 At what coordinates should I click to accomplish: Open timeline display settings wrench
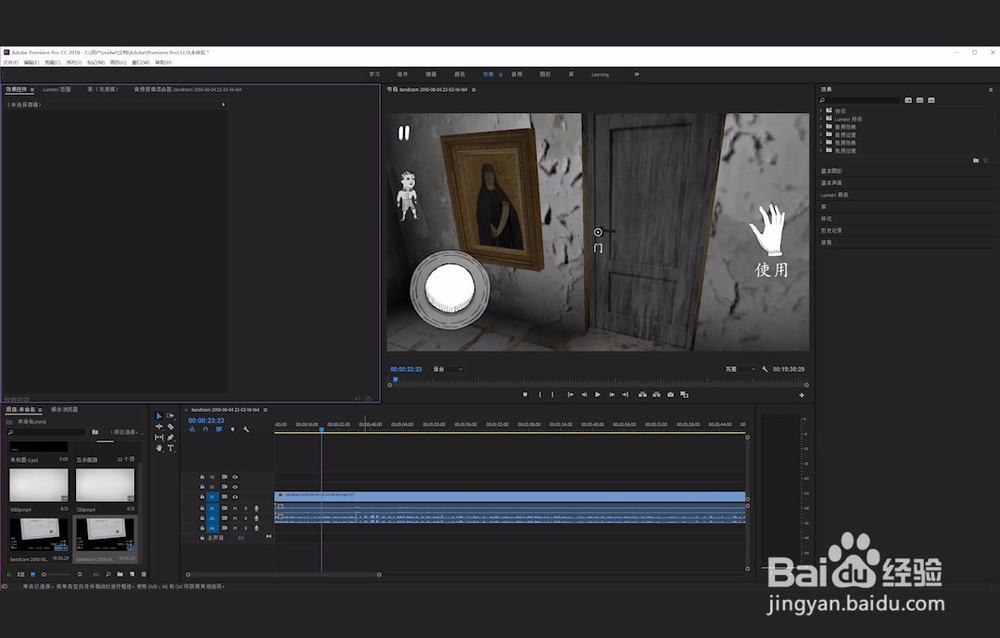tap(246, 429)
